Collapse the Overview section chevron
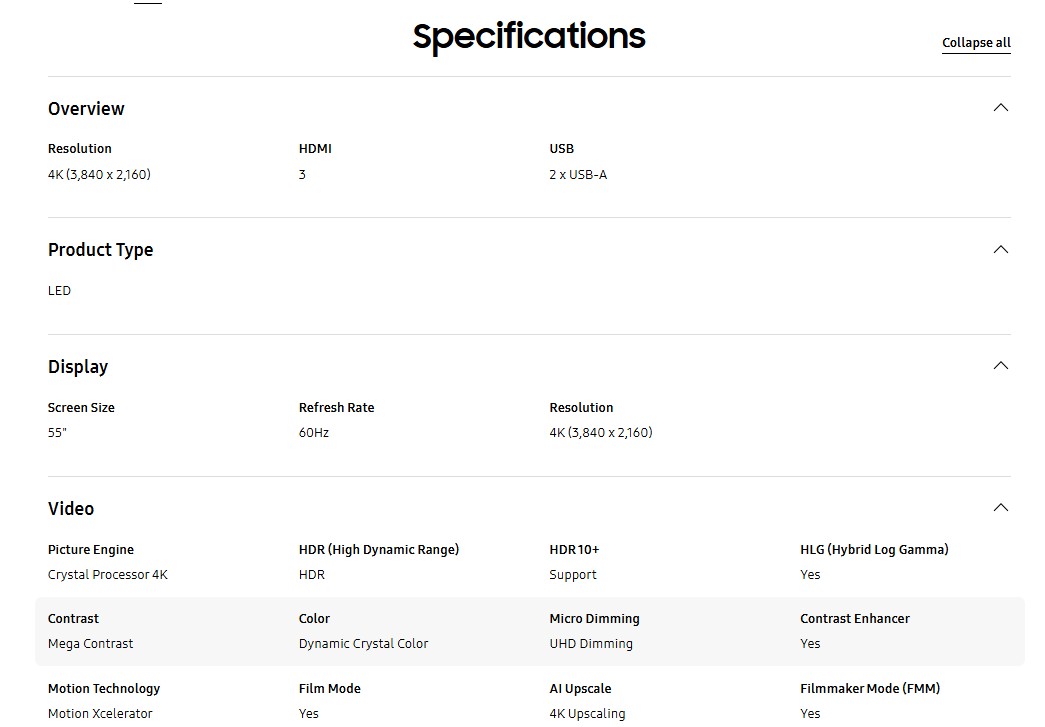Viewport: 1045px width, 727px height. click(1000, 108)
